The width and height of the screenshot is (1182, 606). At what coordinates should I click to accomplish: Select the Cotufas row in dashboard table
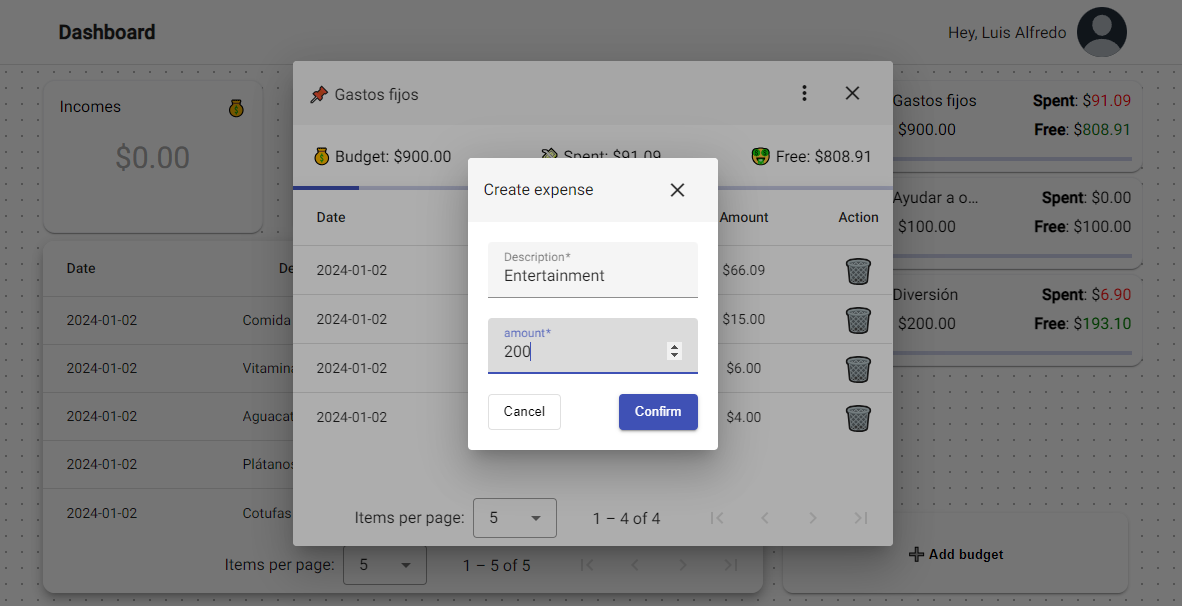tap(168, 513)
